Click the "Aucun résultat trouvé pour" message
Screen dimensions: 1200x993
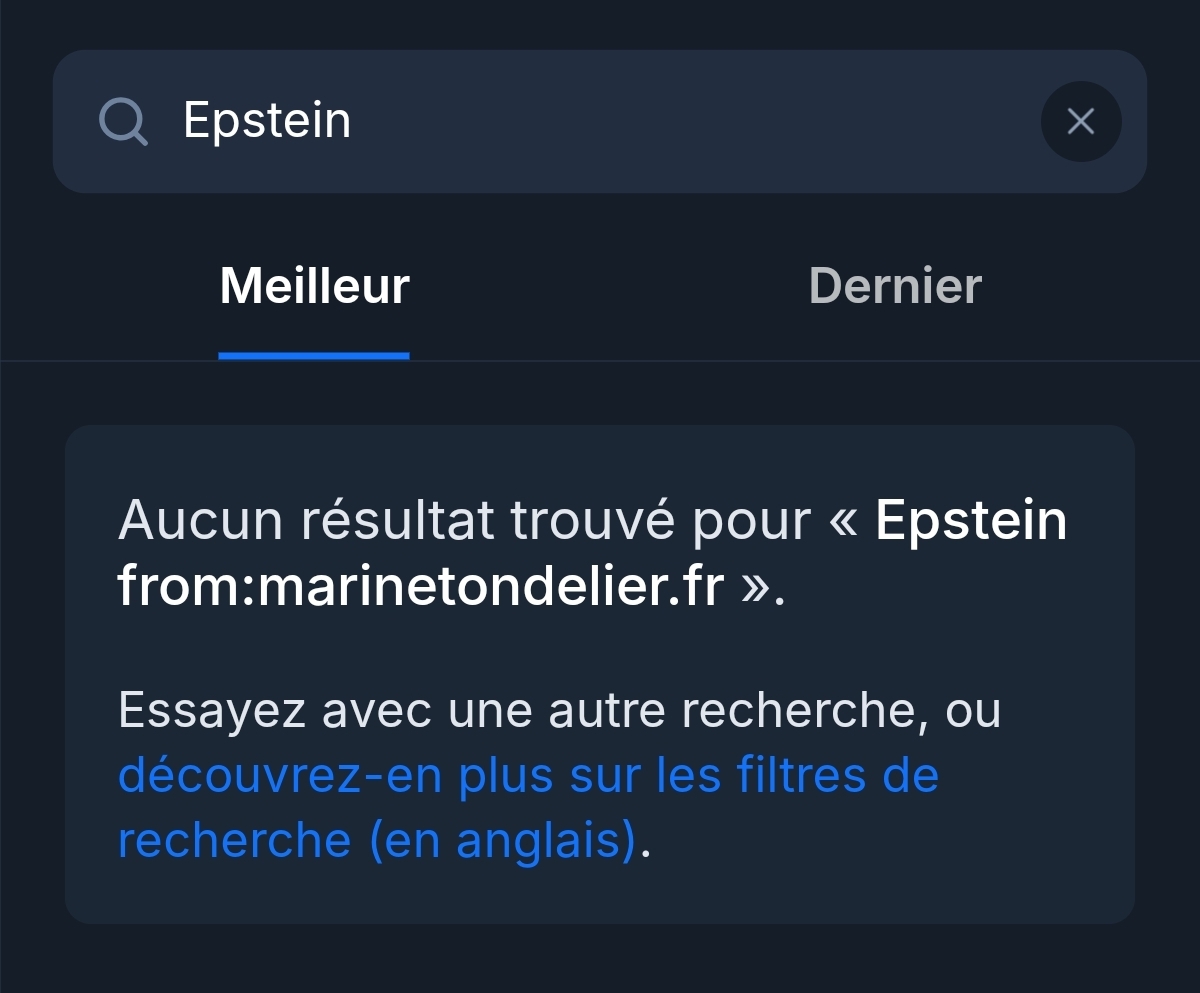[465, 521]
